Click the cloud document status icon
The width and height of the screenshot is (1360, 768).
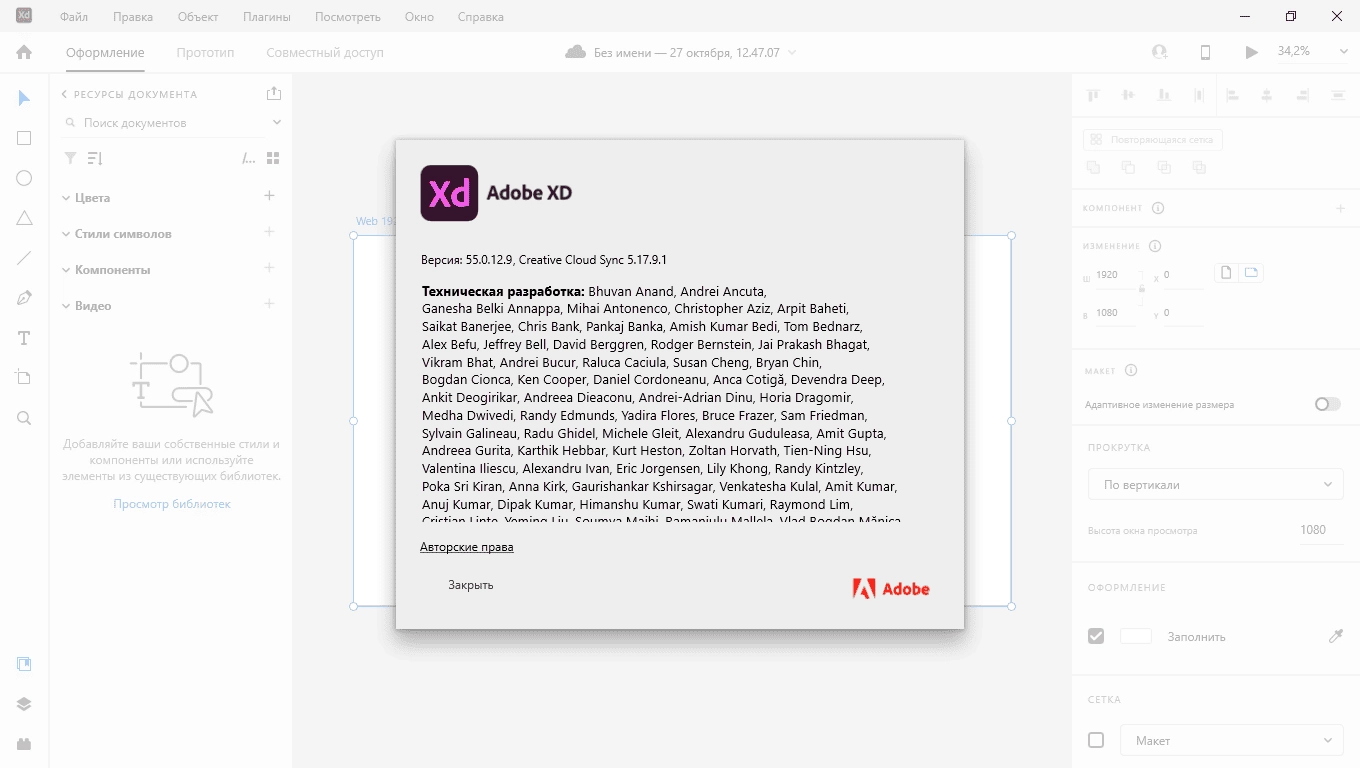(x=575, y=52)
